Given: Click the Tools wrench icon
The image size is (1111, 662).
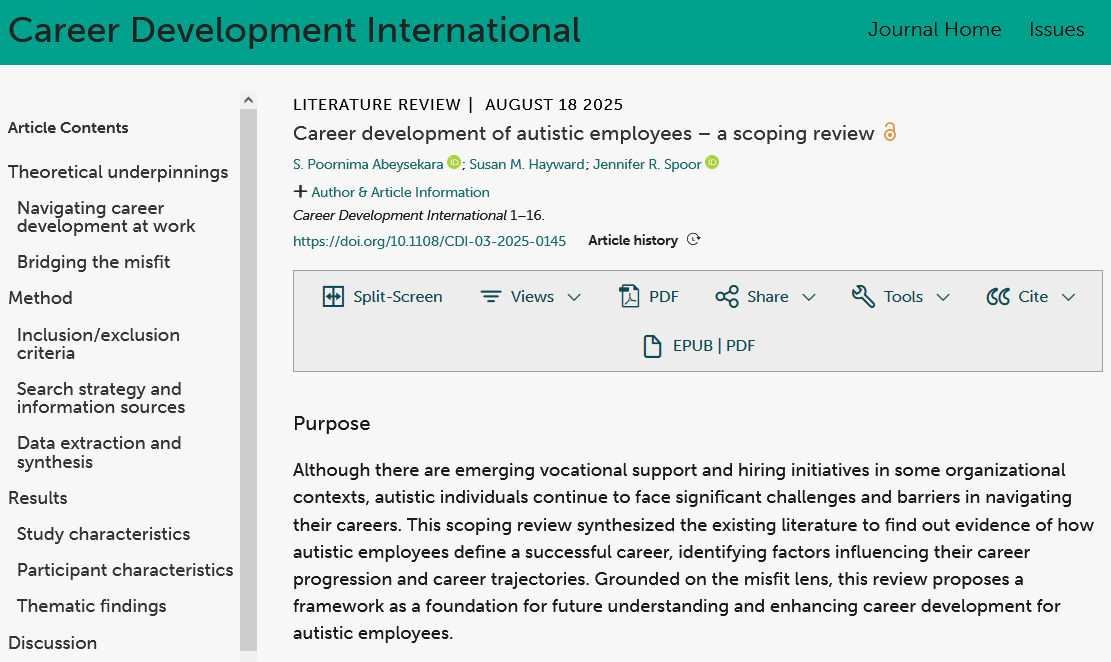Looking at the screenshot, I should click(x=863, y=297).
